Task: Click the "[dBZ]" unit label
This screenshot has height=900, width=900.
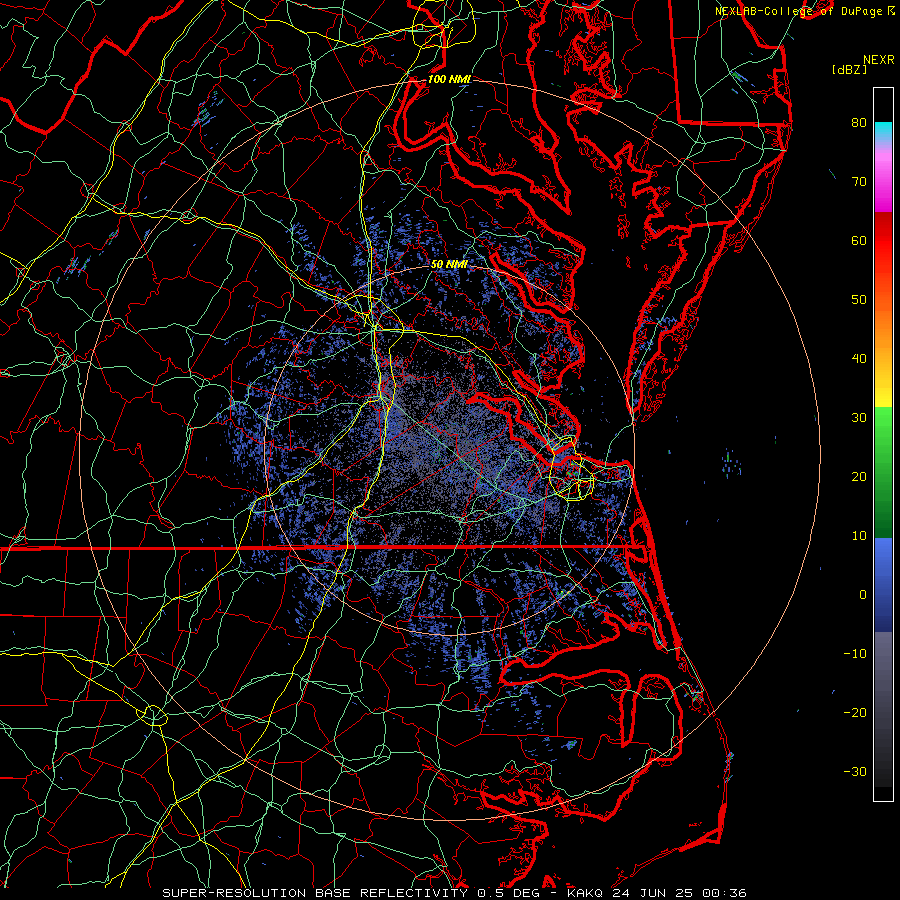Action: (849, 70)
